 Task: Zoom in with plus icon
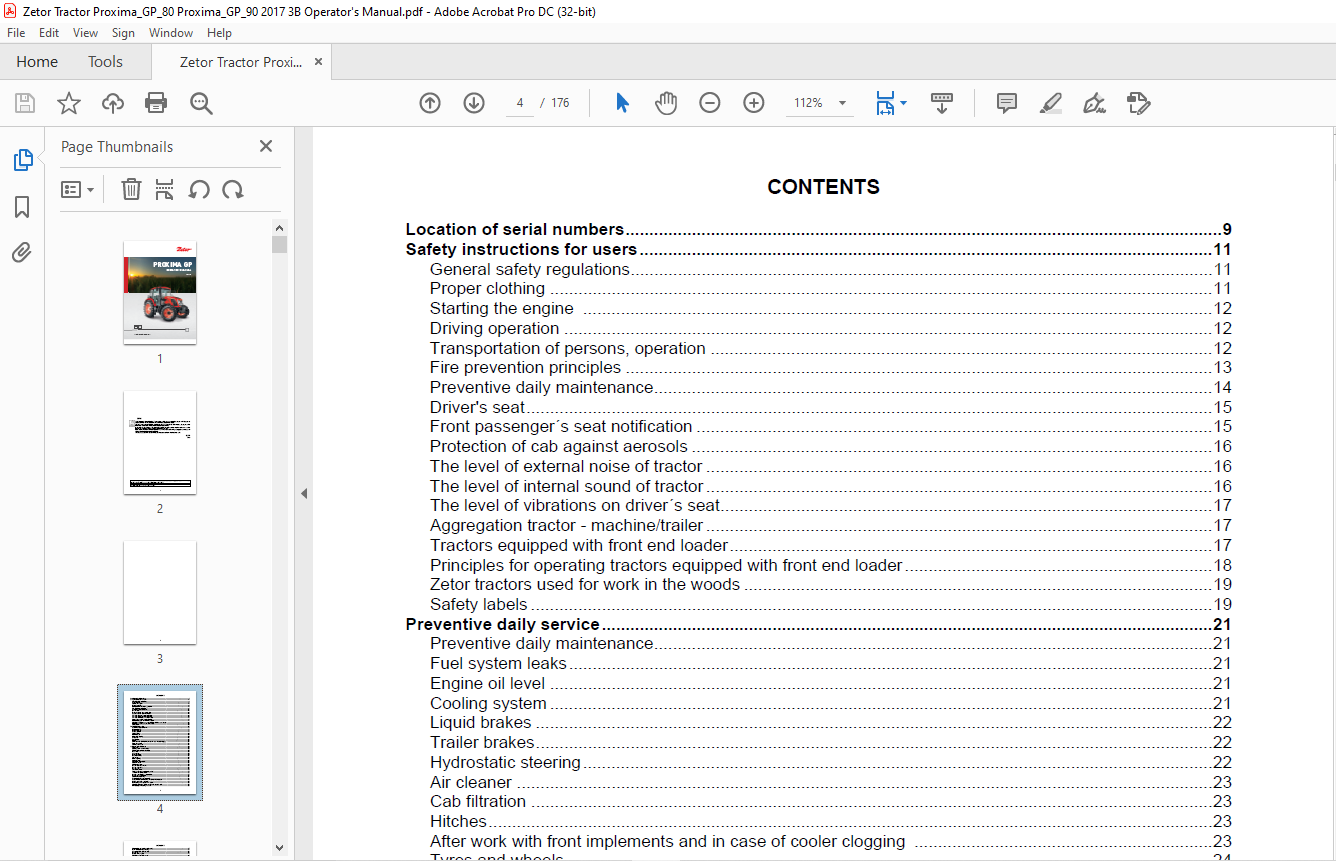point(754,103)
